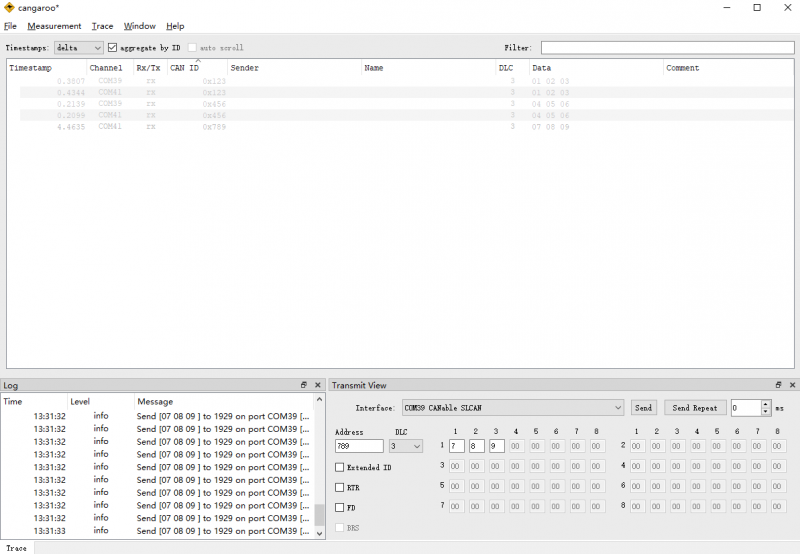Open the DLC dropdown
The image size is (800, 554).
[406, 446]
